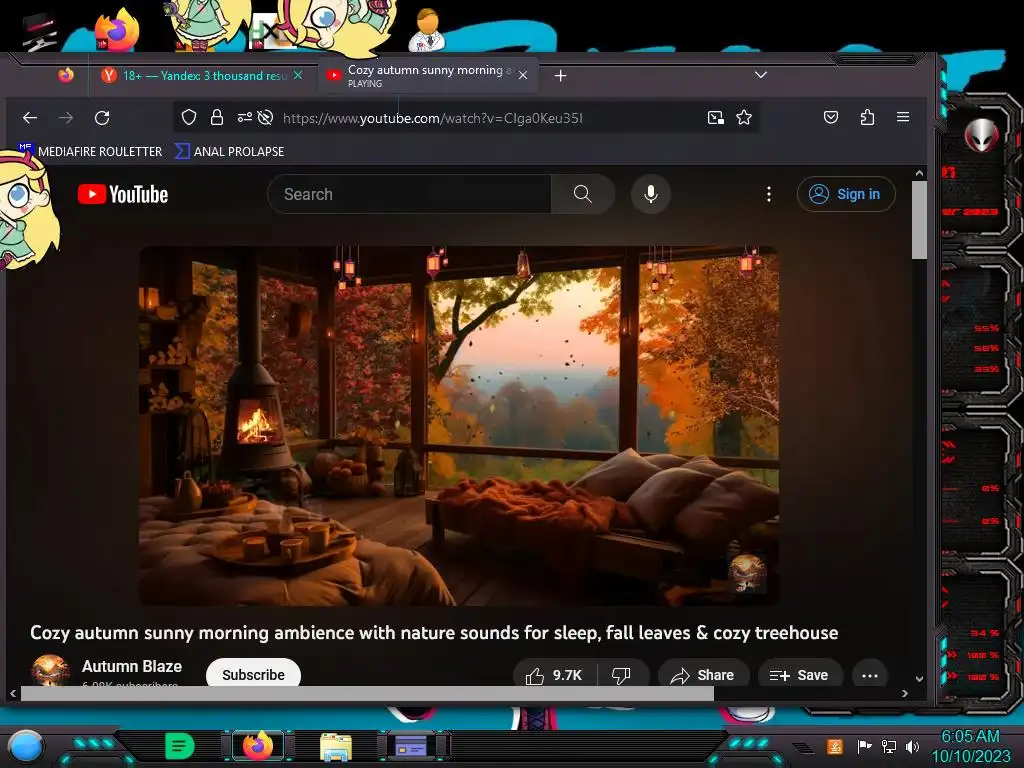Screen dimensions: 1024x768
Task: Open Autumn Blaze channel avatar
Action: (x=50, y=671)
